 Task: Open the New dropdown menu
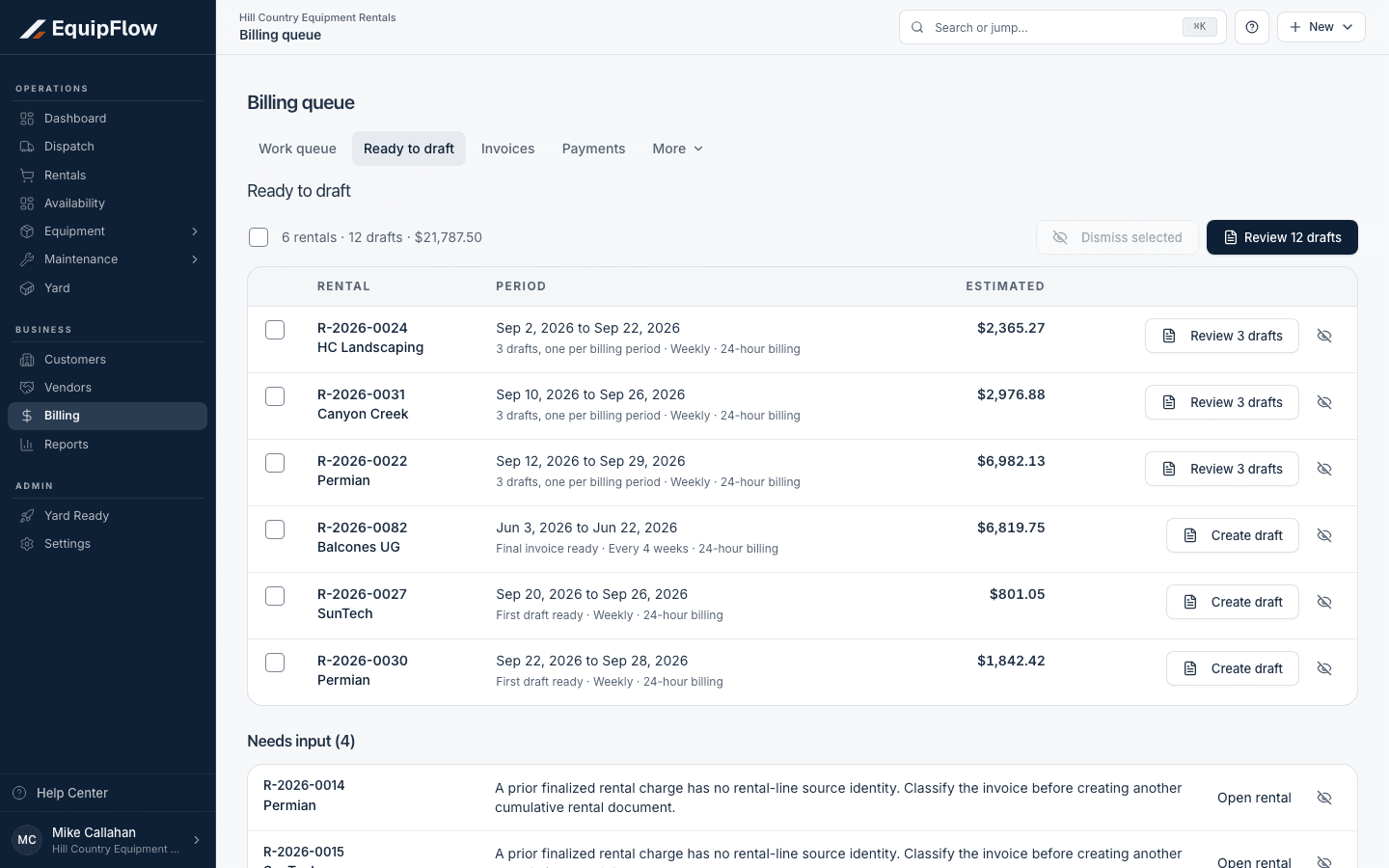click(x=1321, y=27)
